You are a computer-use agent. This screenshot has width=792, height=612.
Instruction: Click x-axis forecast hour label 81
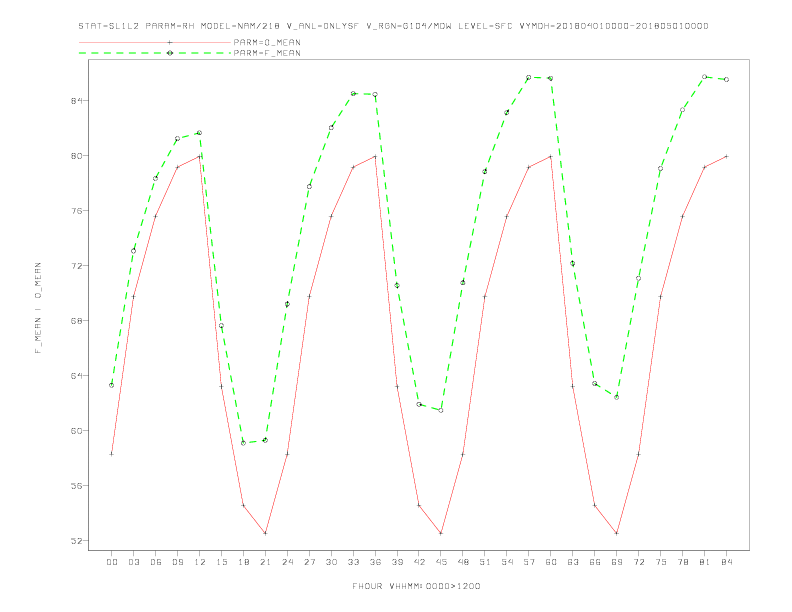click(x=705, y=562)
